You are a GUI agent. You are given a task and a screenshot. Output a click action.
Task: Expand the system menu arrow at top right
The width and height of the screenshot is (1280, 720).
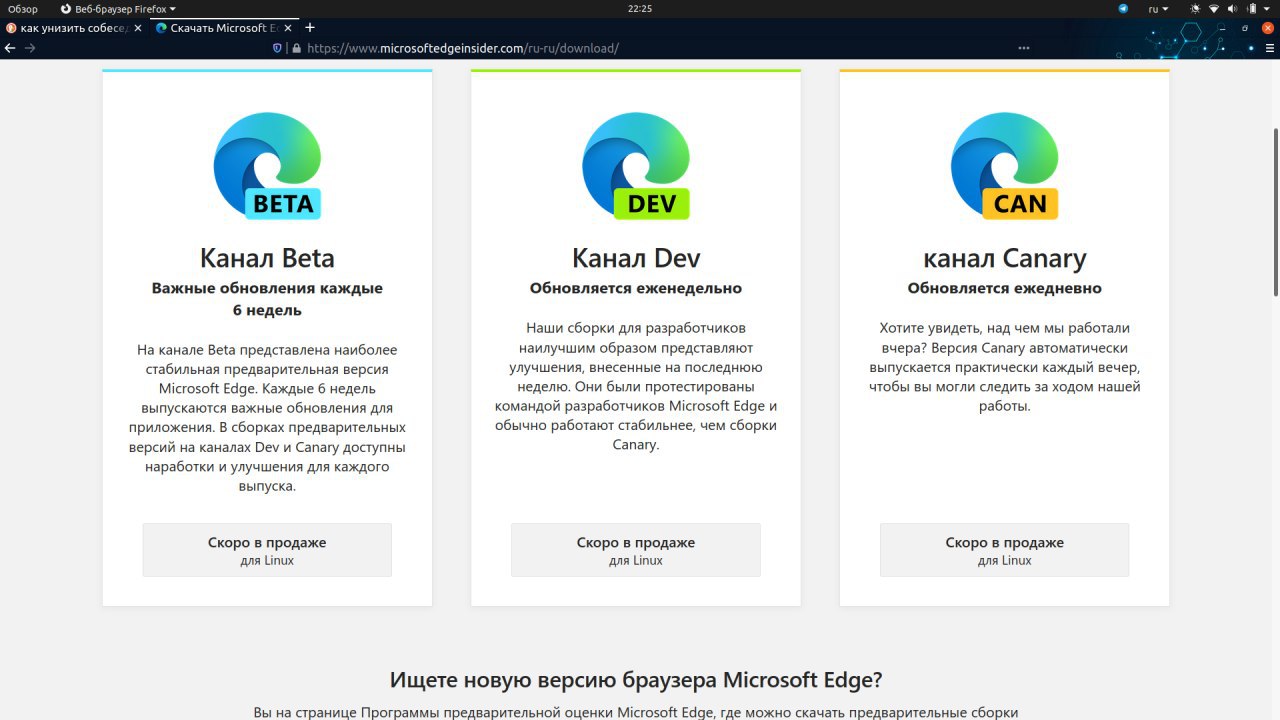point(1268,8)
